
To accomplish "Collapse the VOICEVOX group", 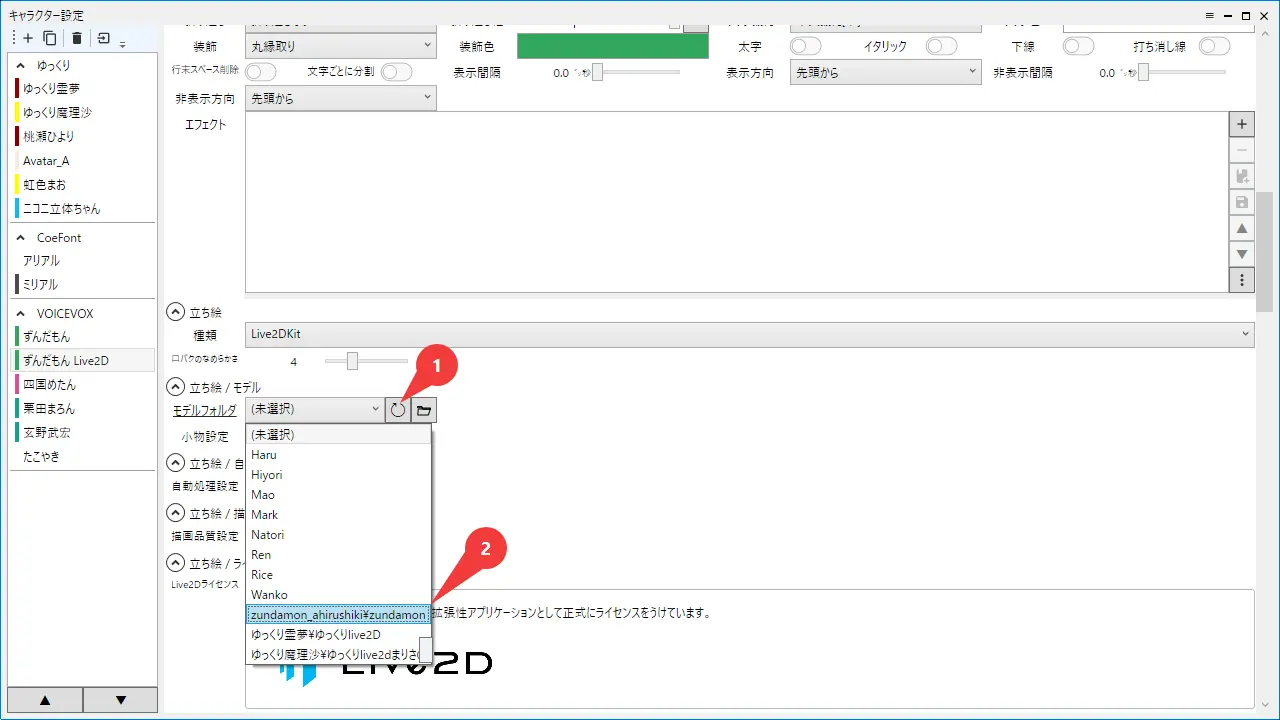I will click(21, 313).
